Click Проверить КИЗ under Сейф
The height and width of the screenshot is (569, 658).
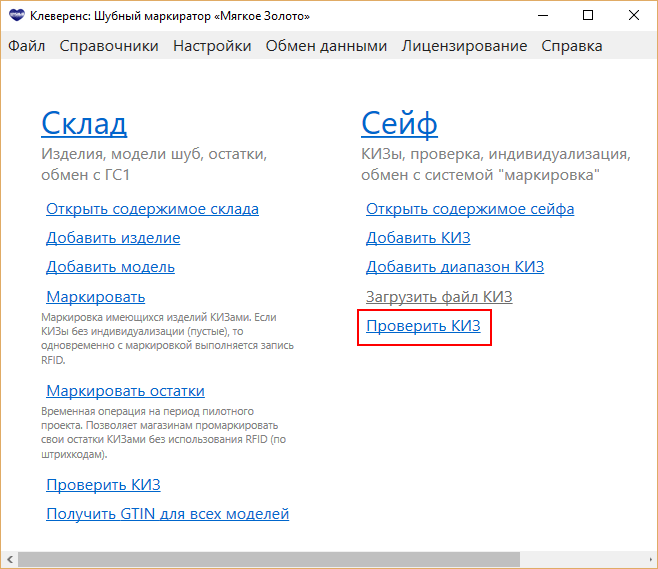423,326
